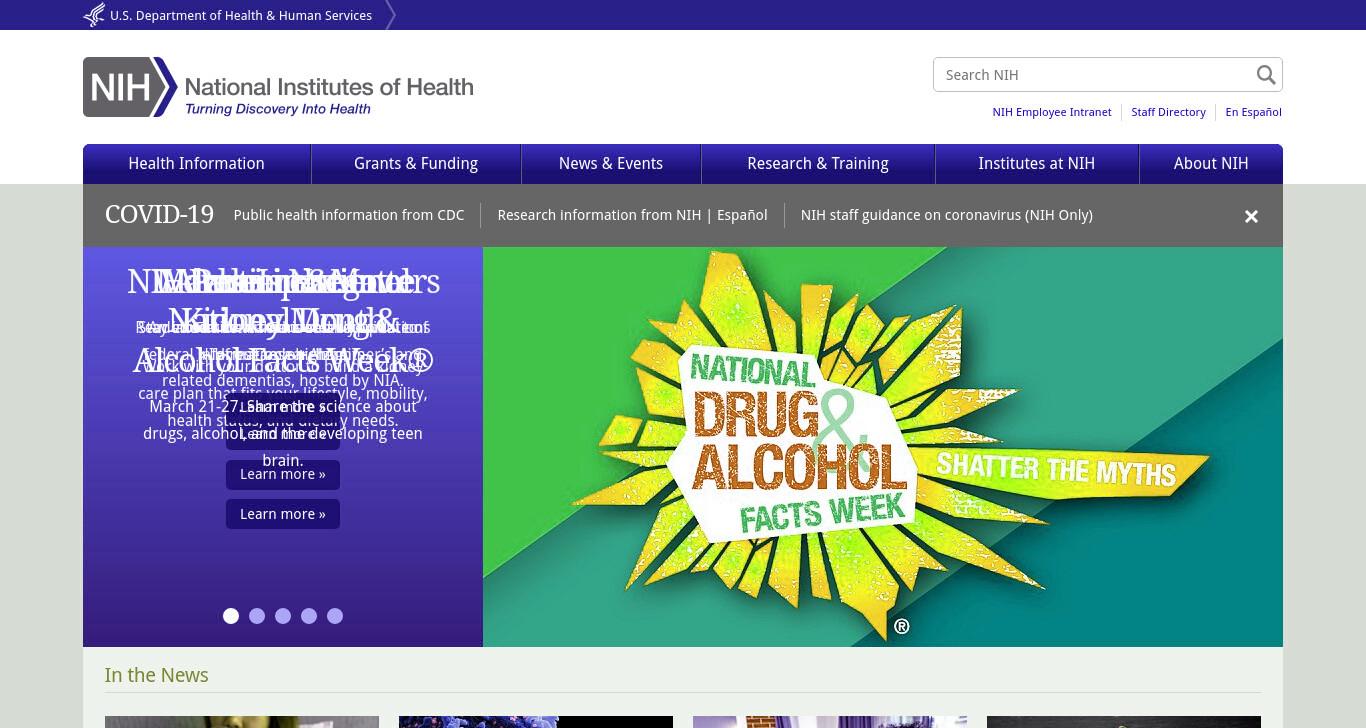Click the bottom Learn more button

pyautogui.click(x=283, y=514)
